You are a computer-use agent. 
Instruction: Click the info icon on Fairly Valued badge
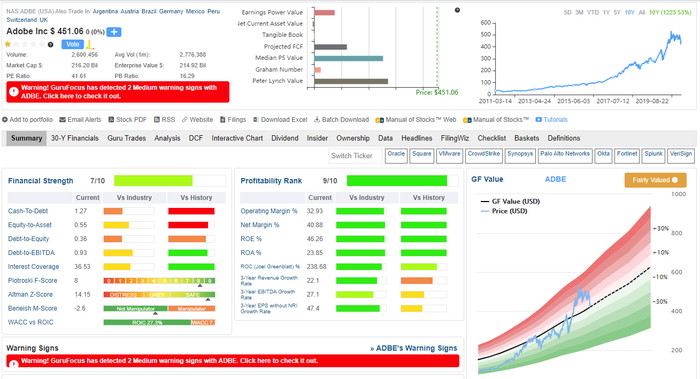tap(675, 180)
